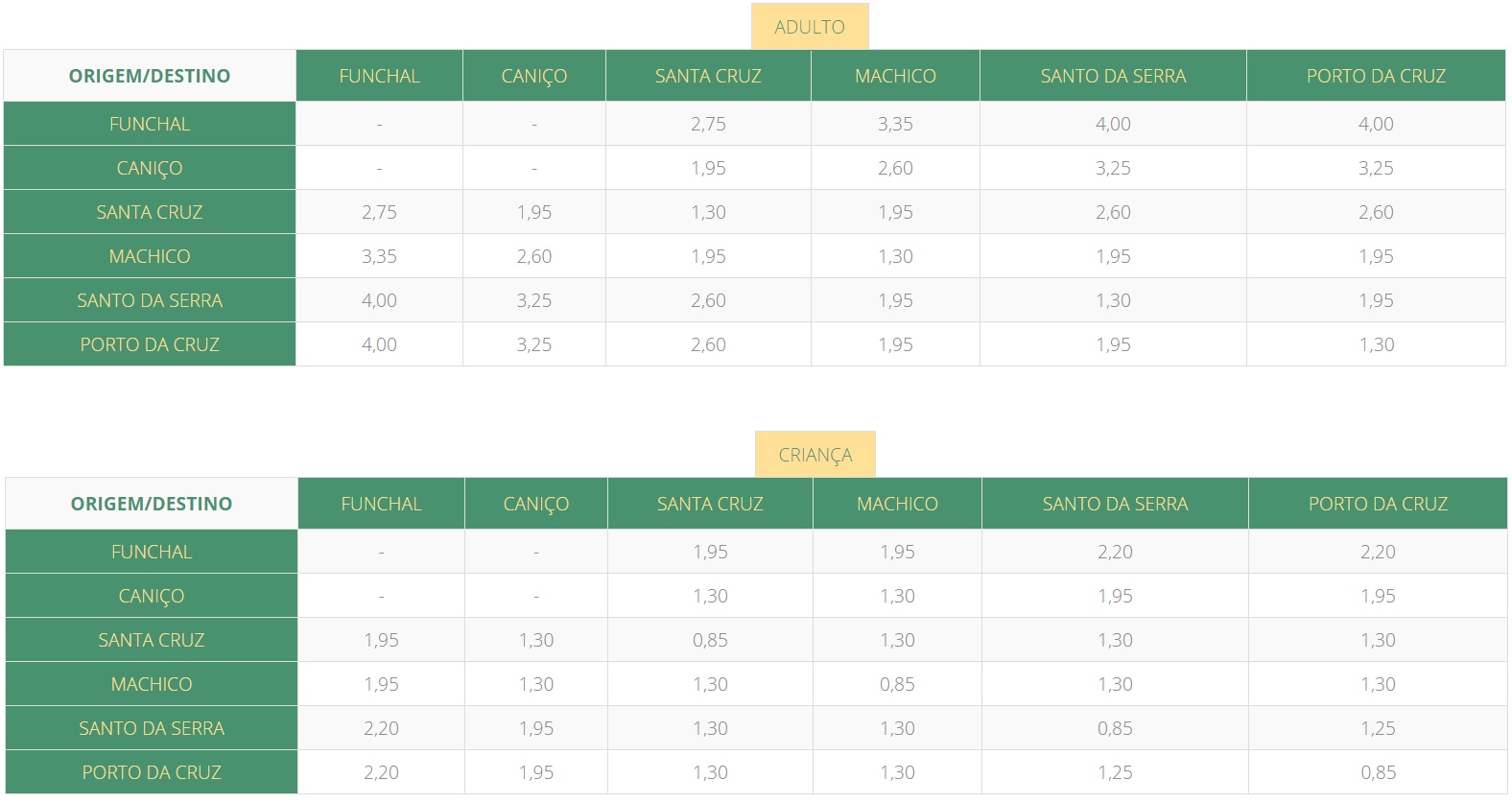
Task: Click child fare Santo da Serra to Porto da Cruz
Action: click(1378, 728)
